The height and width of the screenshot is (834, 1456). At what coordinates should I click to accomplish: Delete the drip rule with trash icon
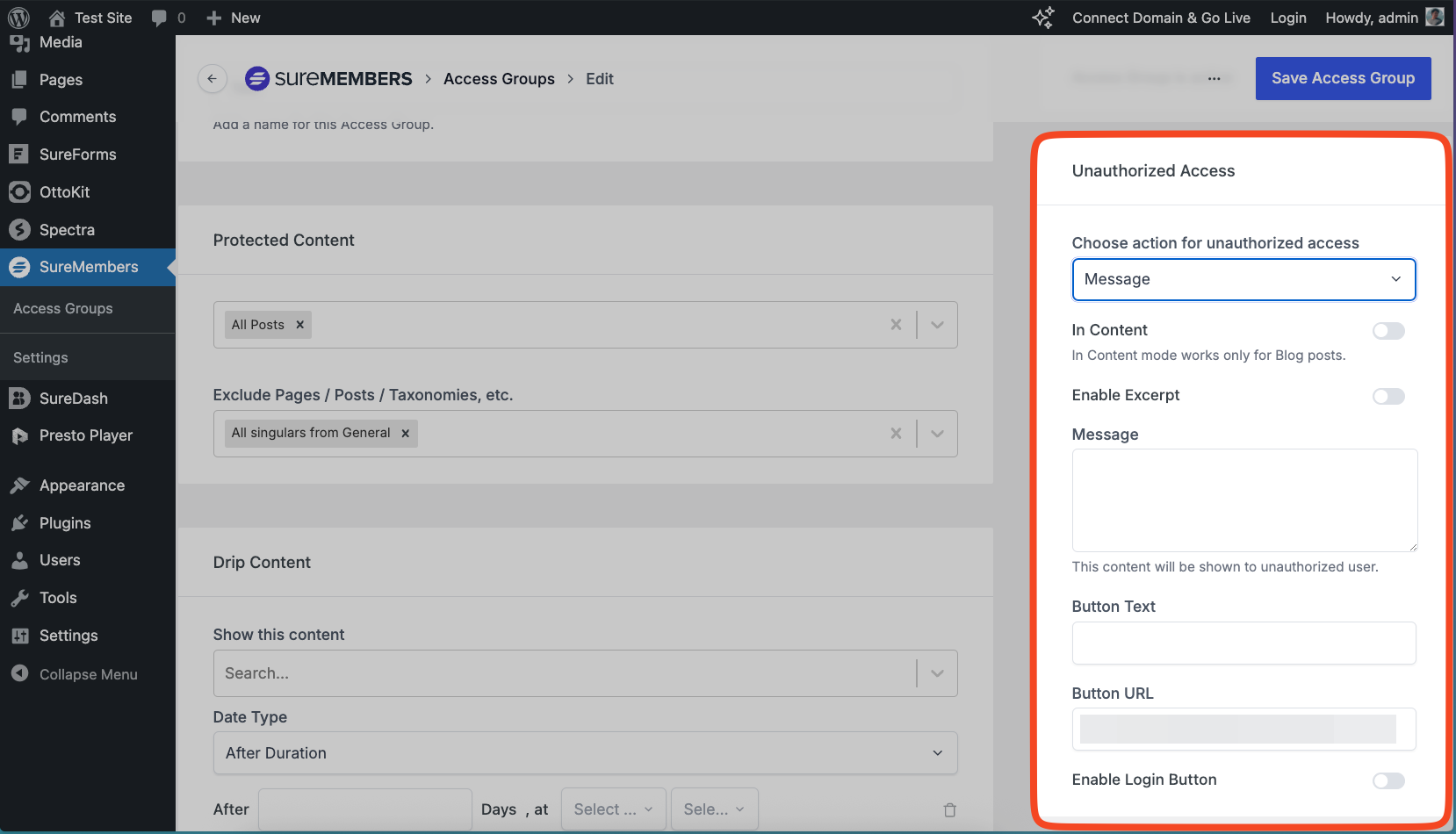point(949,809)
